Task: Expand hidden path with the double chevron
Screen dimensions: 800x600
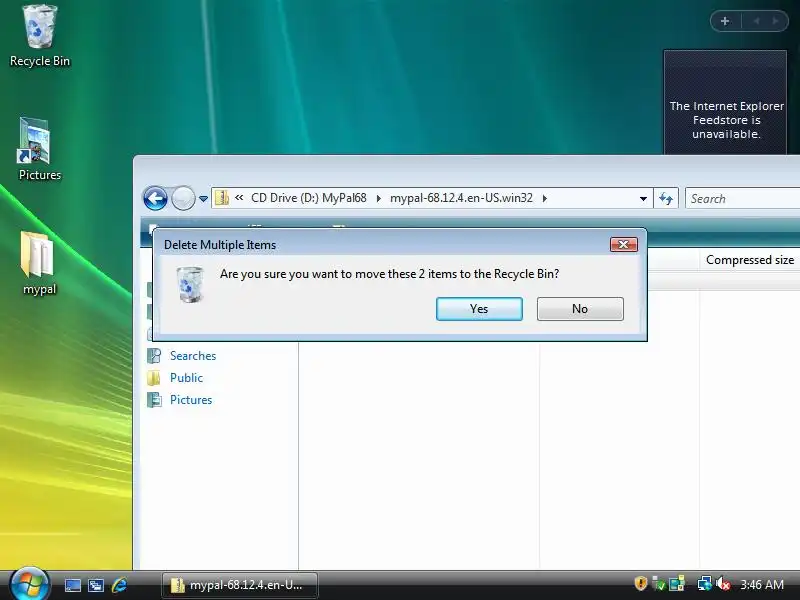Action: pyautogui.click(x=239, y=197)
